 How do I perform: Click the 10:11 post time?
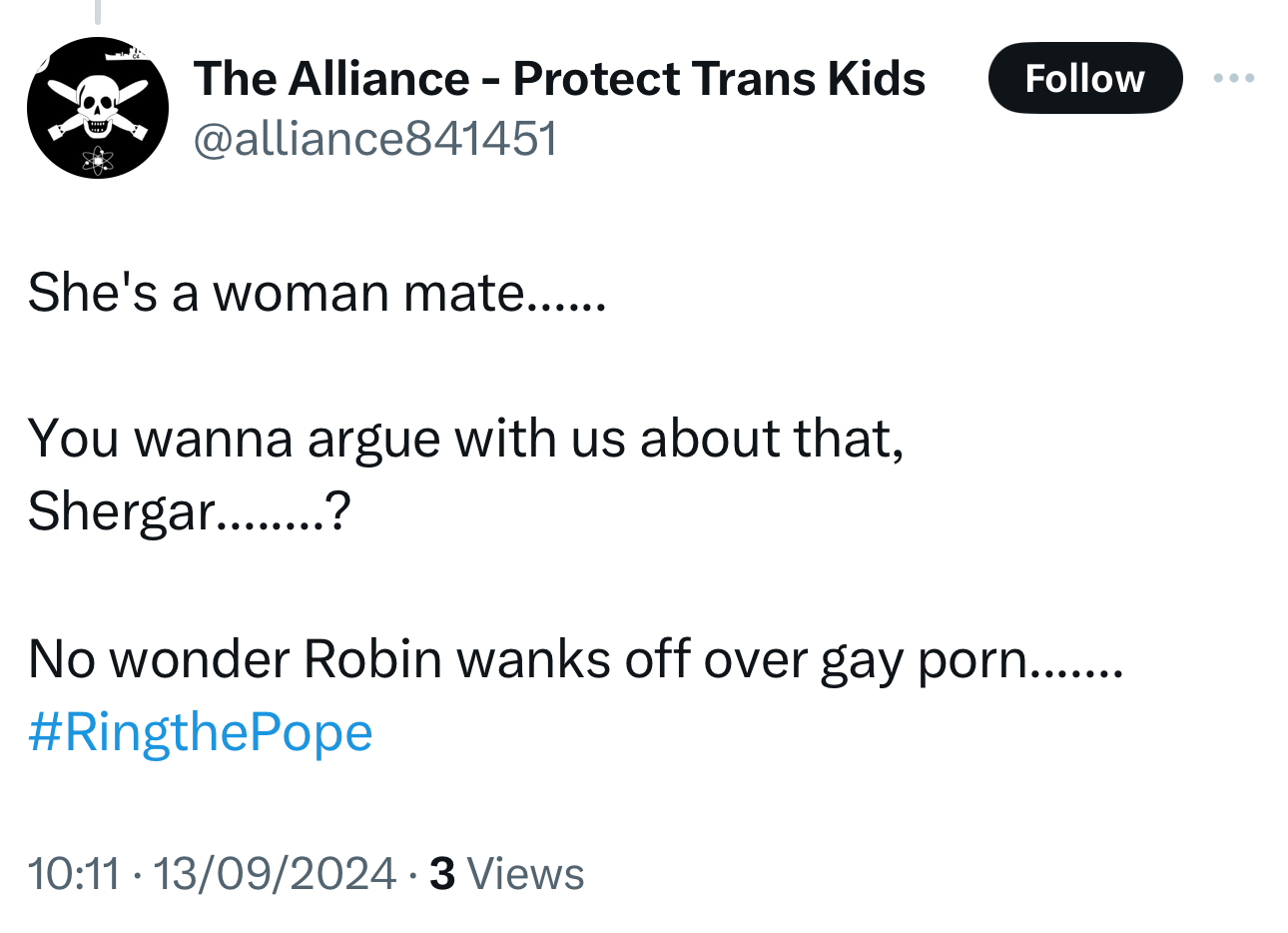pyautogui.click(x=73, y=873)
